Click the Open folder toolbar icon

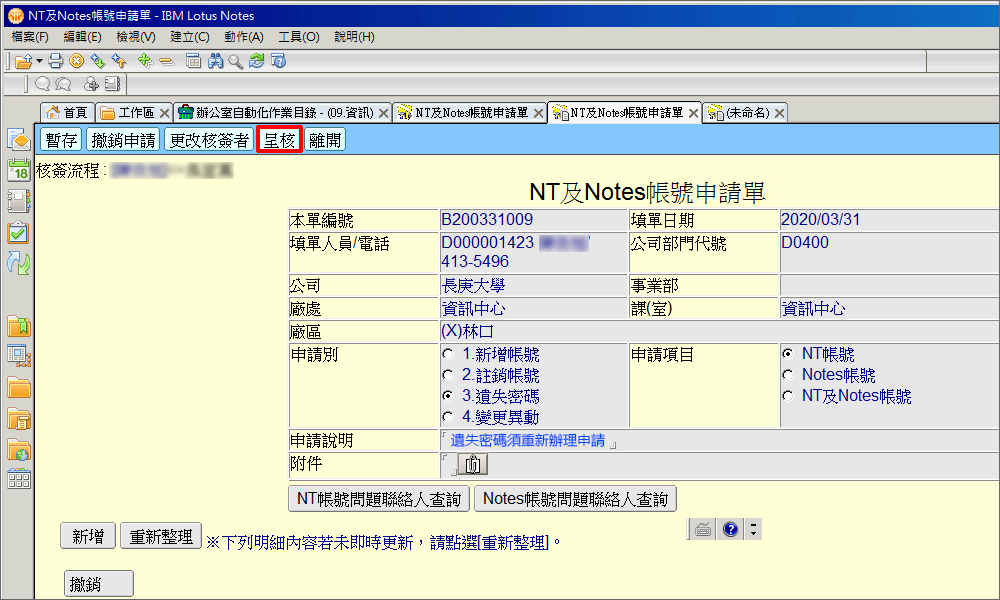pyautogui.click(x=23, y=61)
